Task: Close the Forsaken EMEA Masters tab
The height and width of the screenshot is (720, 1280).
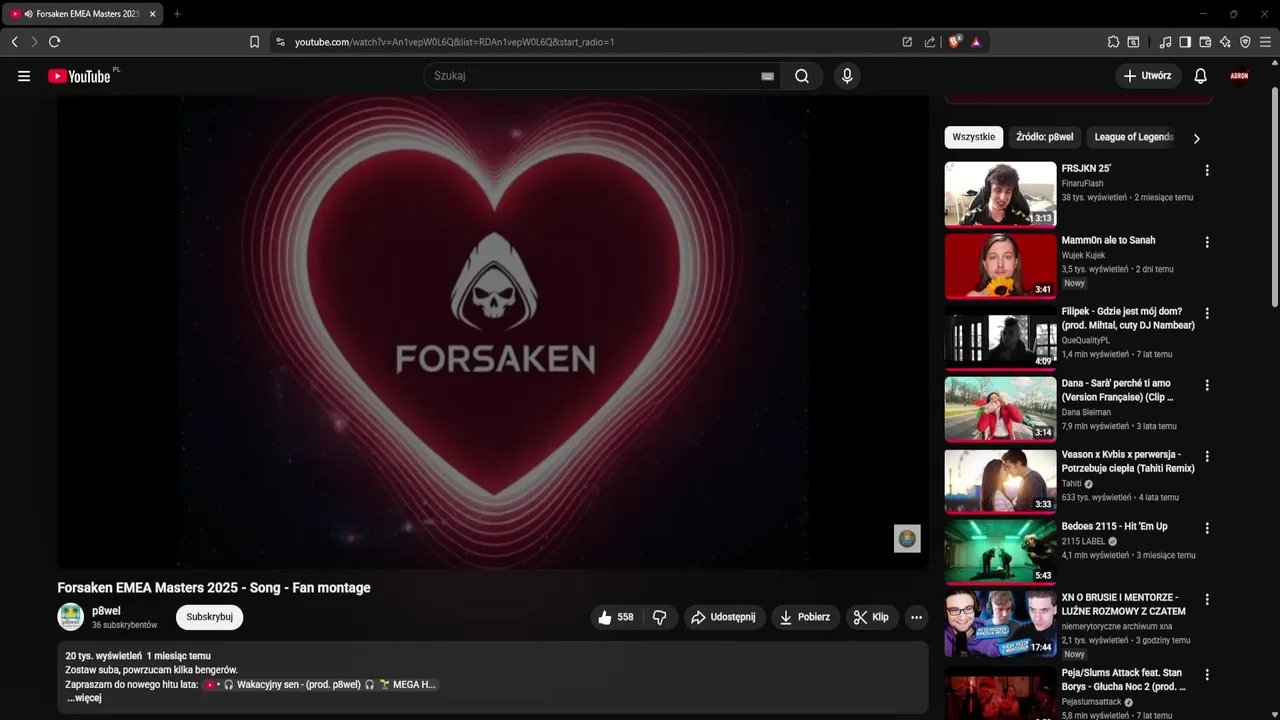Action: (x=152, y=14)
